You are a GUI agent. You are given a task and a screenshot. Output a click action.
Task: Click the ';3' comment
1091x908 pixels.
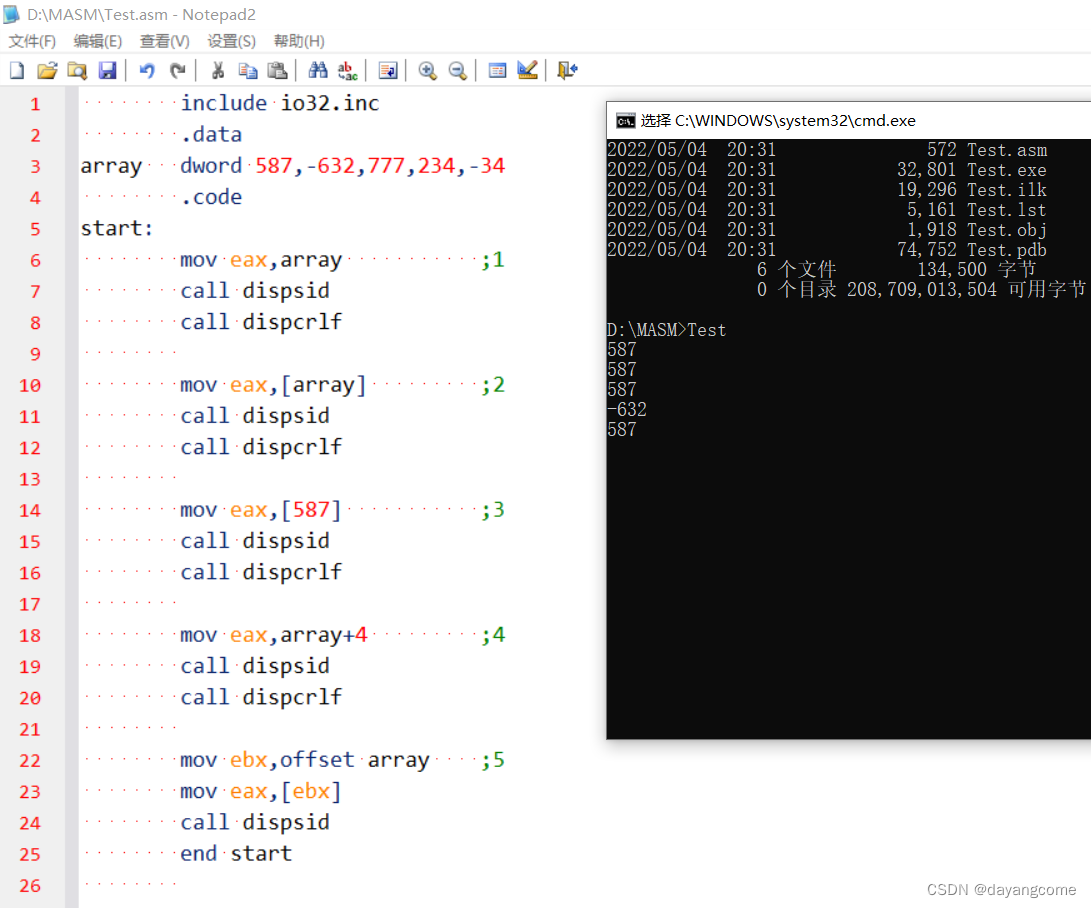493,510
